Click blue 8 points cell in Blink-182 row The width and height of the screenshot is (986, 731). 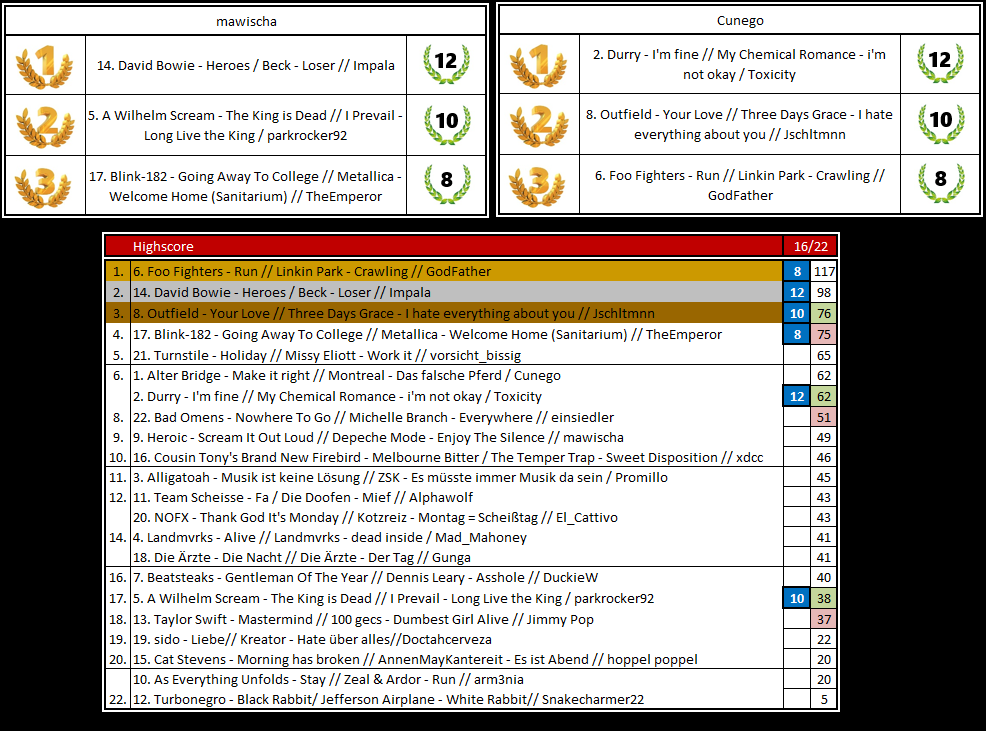tap(797, 335)
